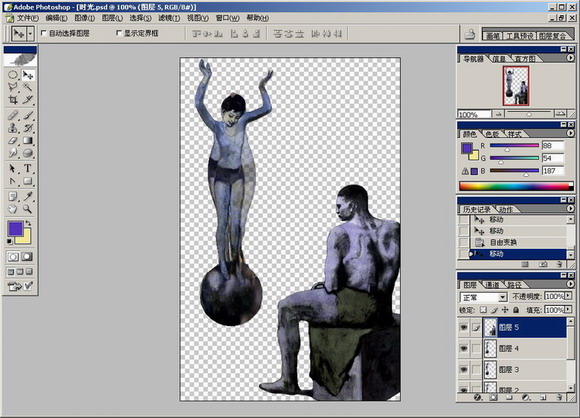This screenshot has width=580, height=418.
Task: Select the History Brush tool
Action: tap(28, 128)
